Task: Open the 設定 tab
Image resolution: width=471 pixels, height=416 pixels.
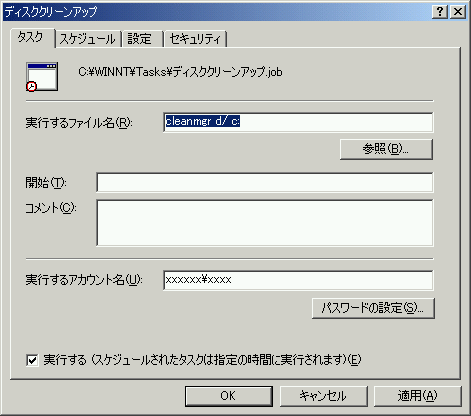Action: point(143,39)
